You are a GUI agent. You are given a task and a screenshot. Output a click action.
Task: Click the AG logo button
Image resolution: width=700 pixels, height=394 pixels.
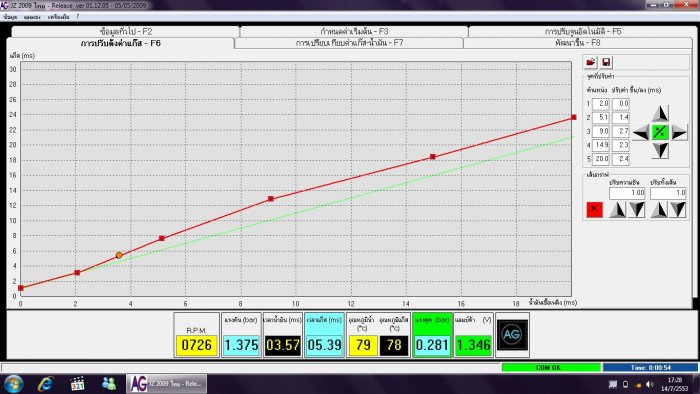[x=512, y=335]
